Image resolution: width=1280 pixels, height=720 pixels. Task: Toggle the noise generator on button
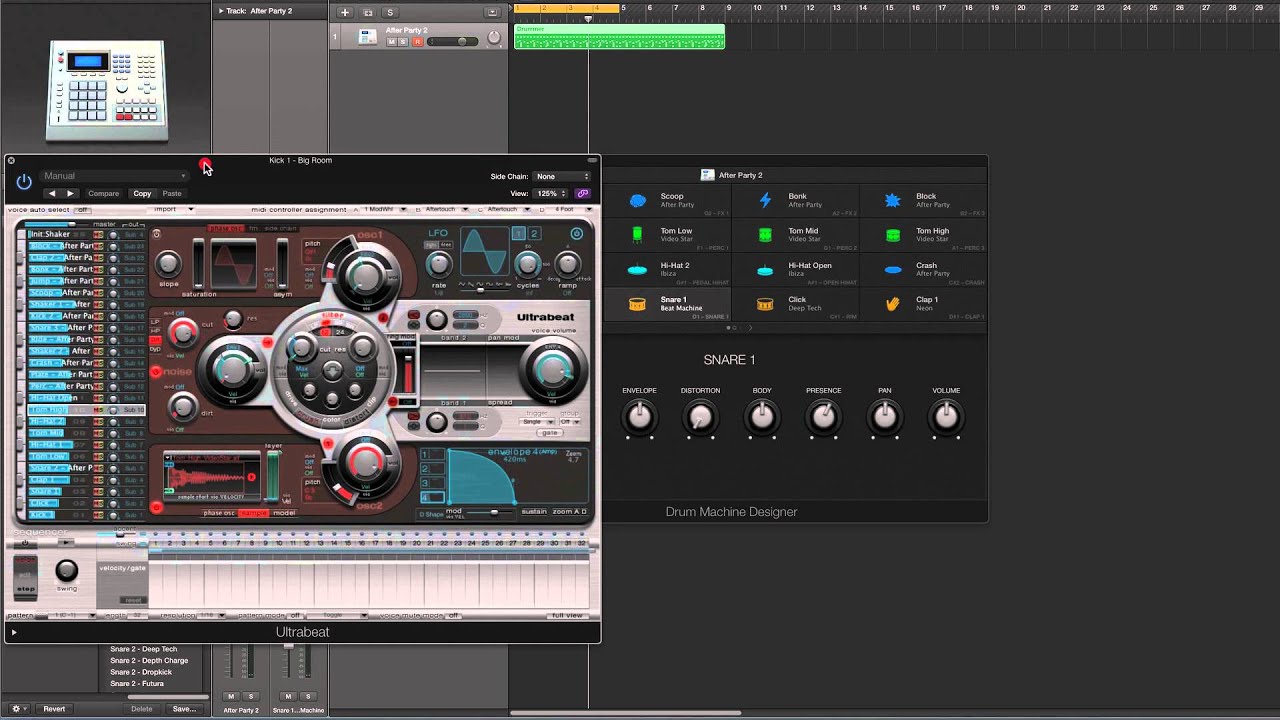(x=156, y=372)
